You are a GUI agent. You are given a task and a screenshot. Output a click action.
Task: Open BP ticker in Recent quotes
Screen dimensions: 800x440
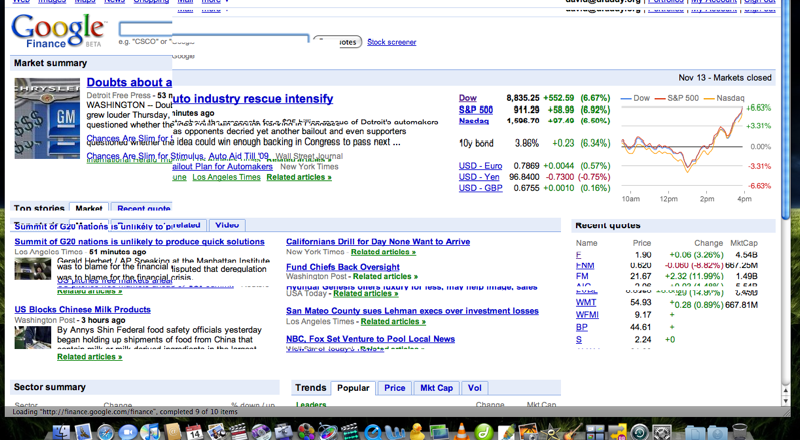[x=582, y=327]
